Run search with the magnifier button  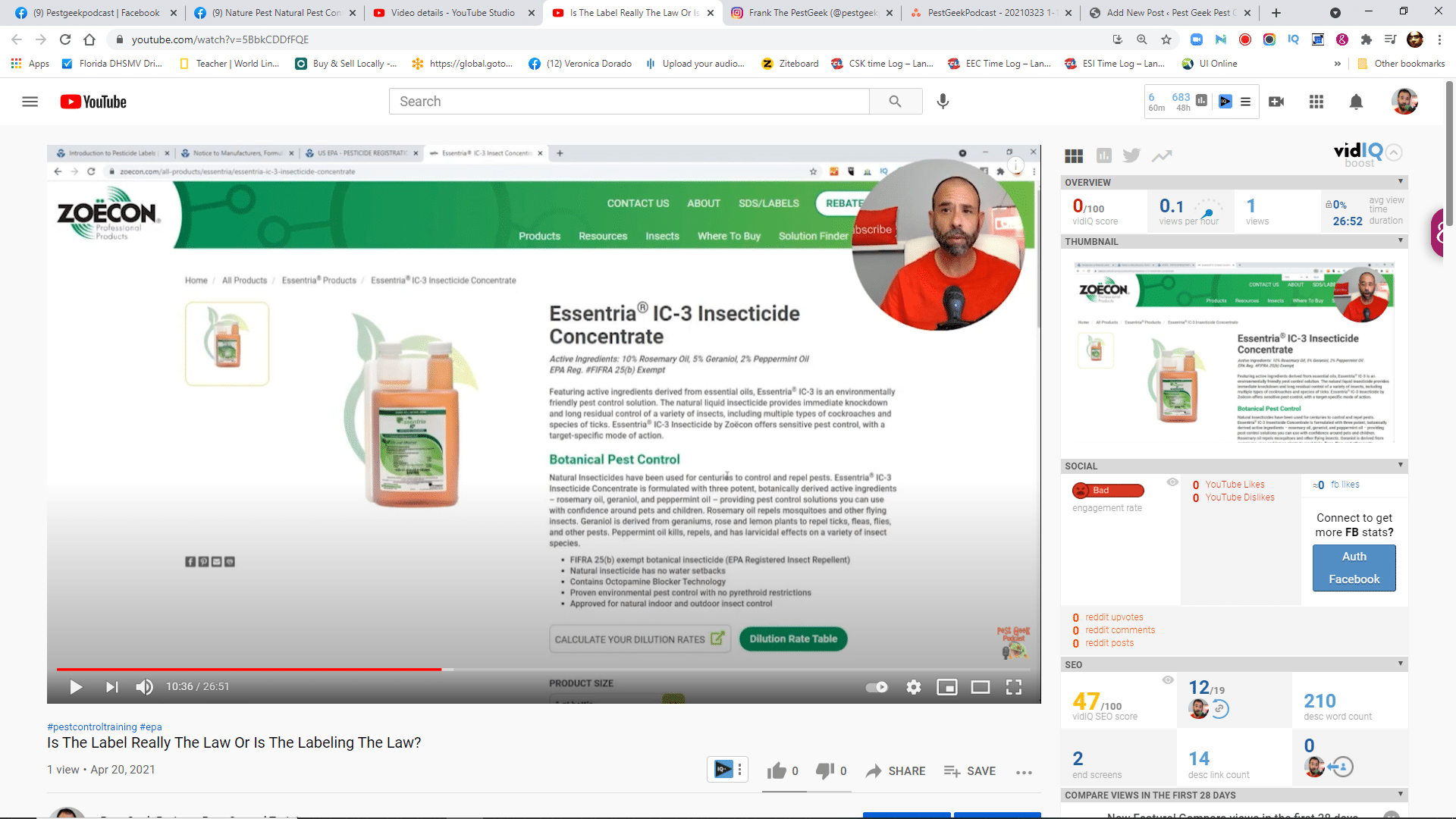coord(896,102)
